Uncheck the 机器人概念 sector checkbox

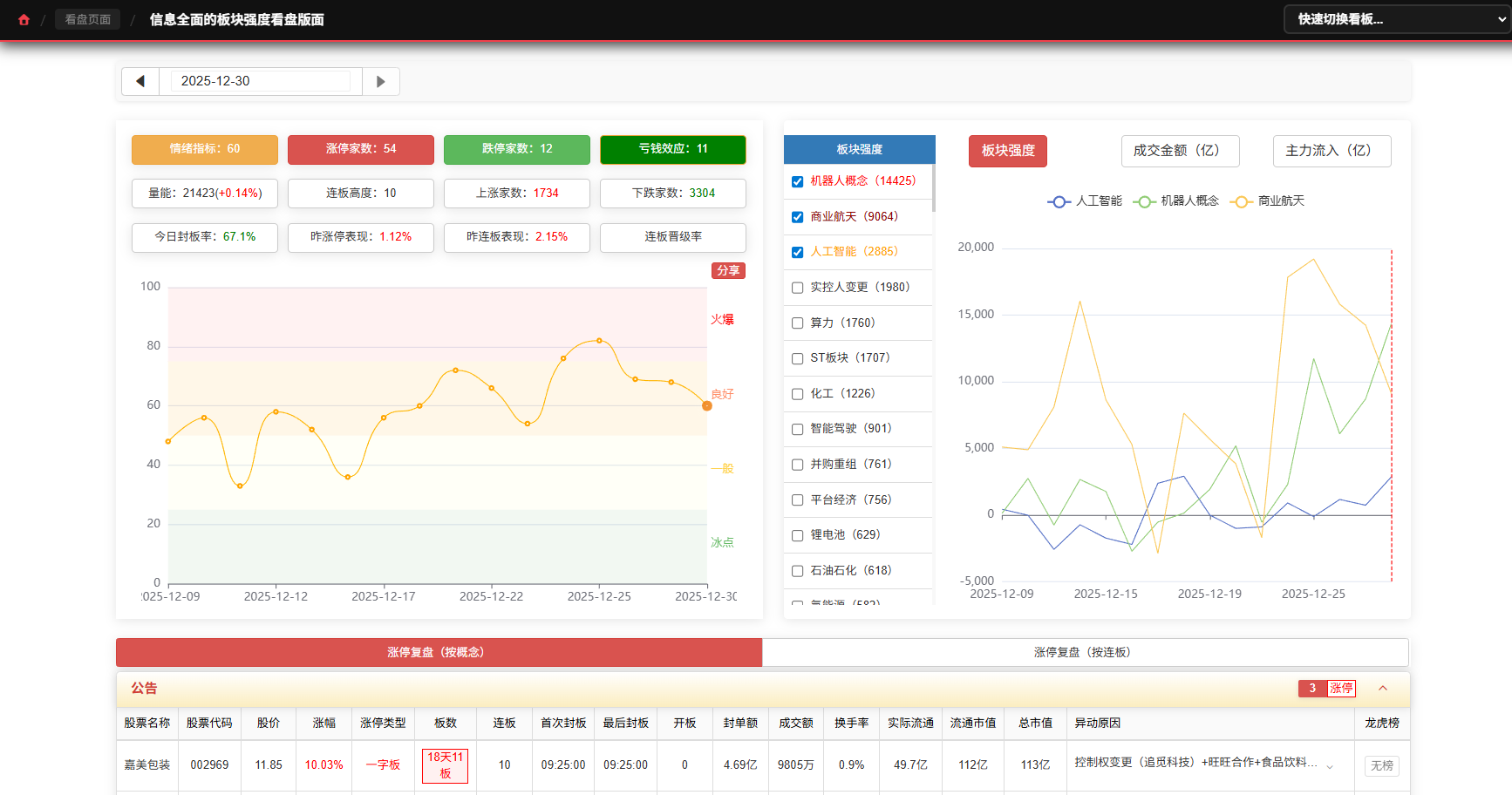(797, 181)
